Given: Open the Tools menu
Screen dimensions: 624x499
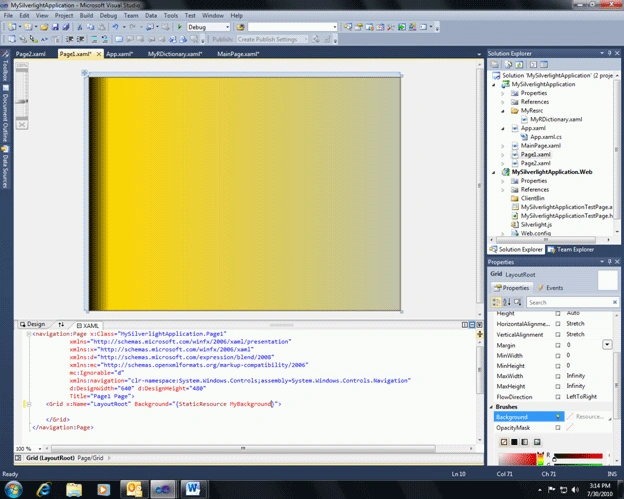Looking at the screenshot, I should 171,16.
